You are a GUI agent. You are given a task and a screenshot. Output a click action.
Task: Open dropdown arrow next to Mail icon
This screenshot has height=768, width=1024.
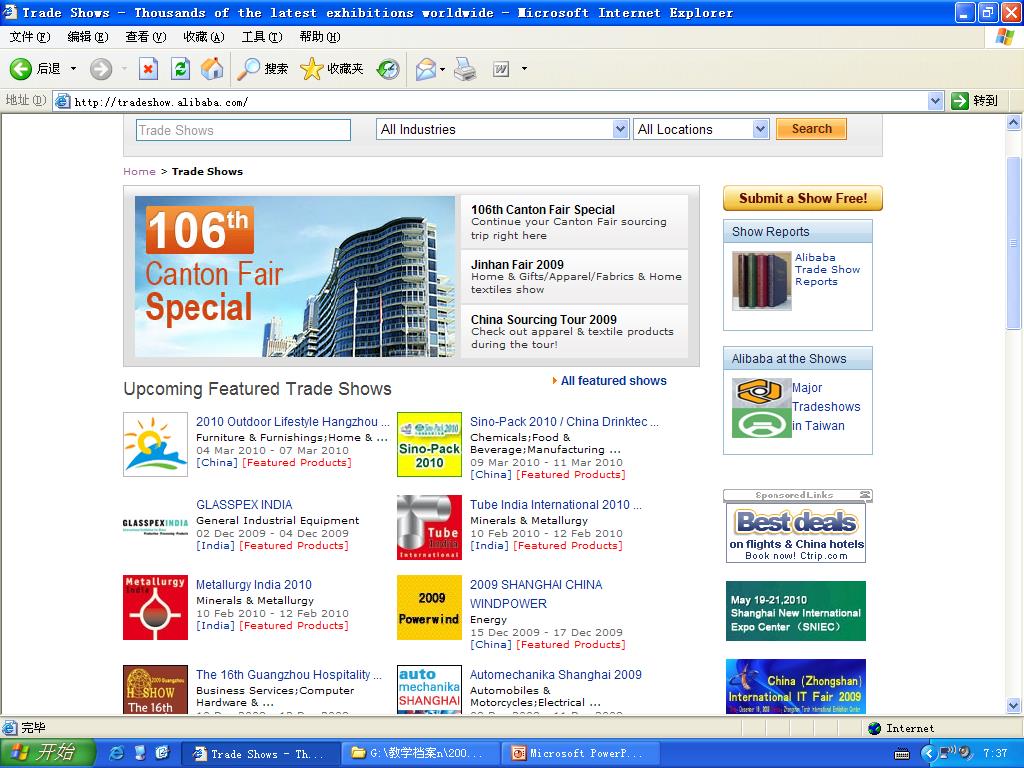pyautogui.click(x=443, y=69)
